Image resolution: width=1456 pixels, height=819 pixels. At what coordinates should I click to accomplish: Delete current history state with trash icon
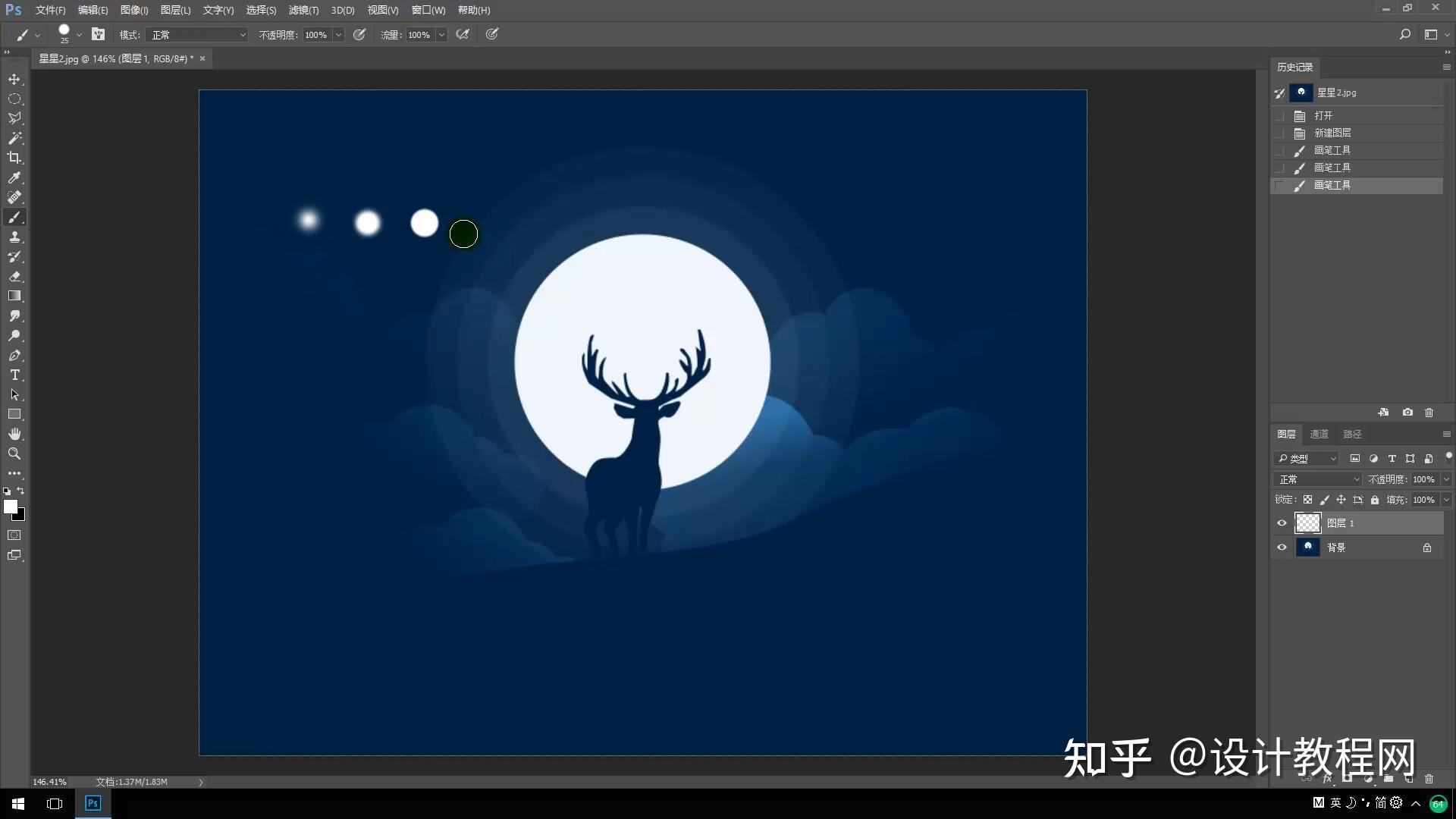pos(1429,413)
